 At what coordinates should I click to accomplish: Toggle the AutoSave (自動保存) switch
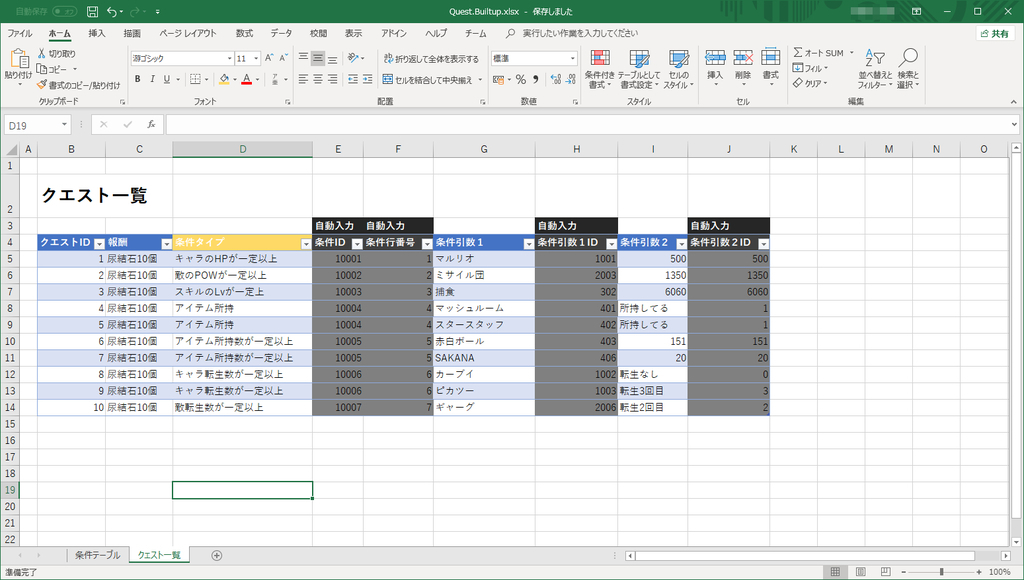pos(64,12)
